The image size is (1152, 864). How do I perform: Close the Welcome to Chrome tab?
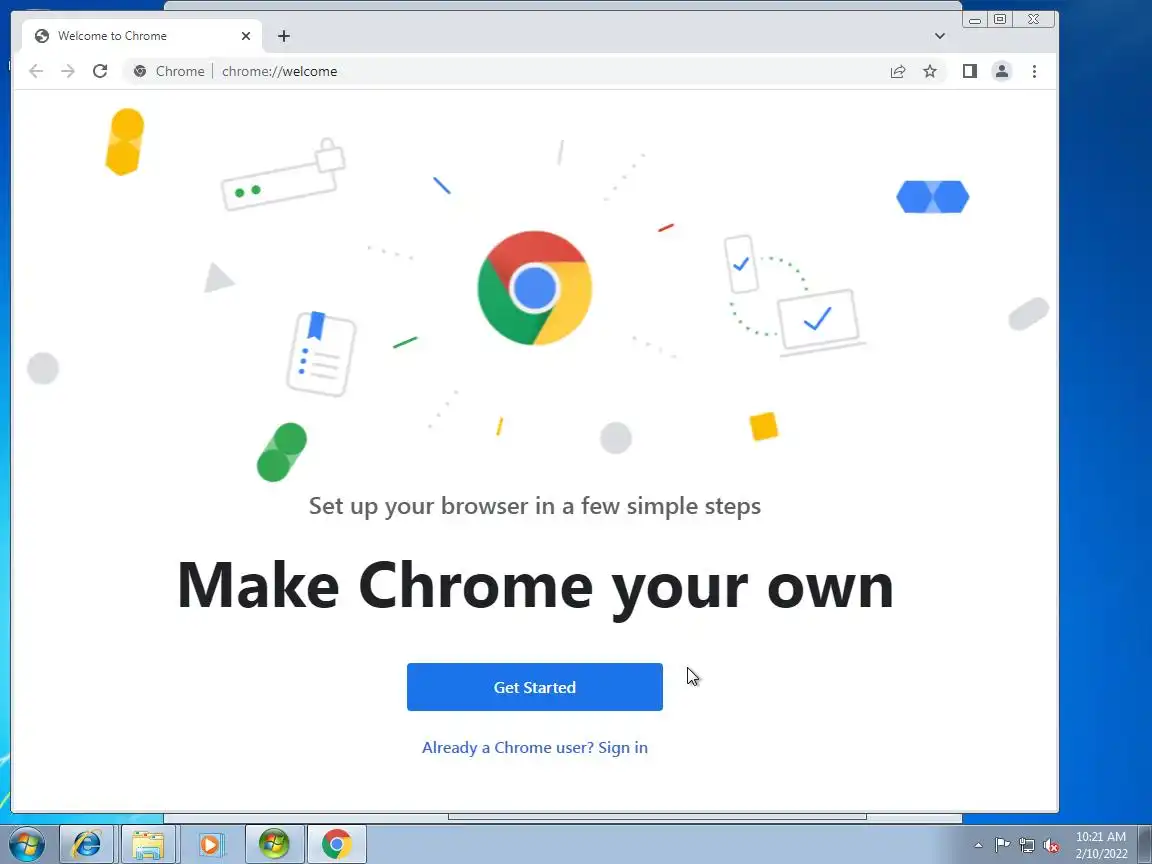245,35
